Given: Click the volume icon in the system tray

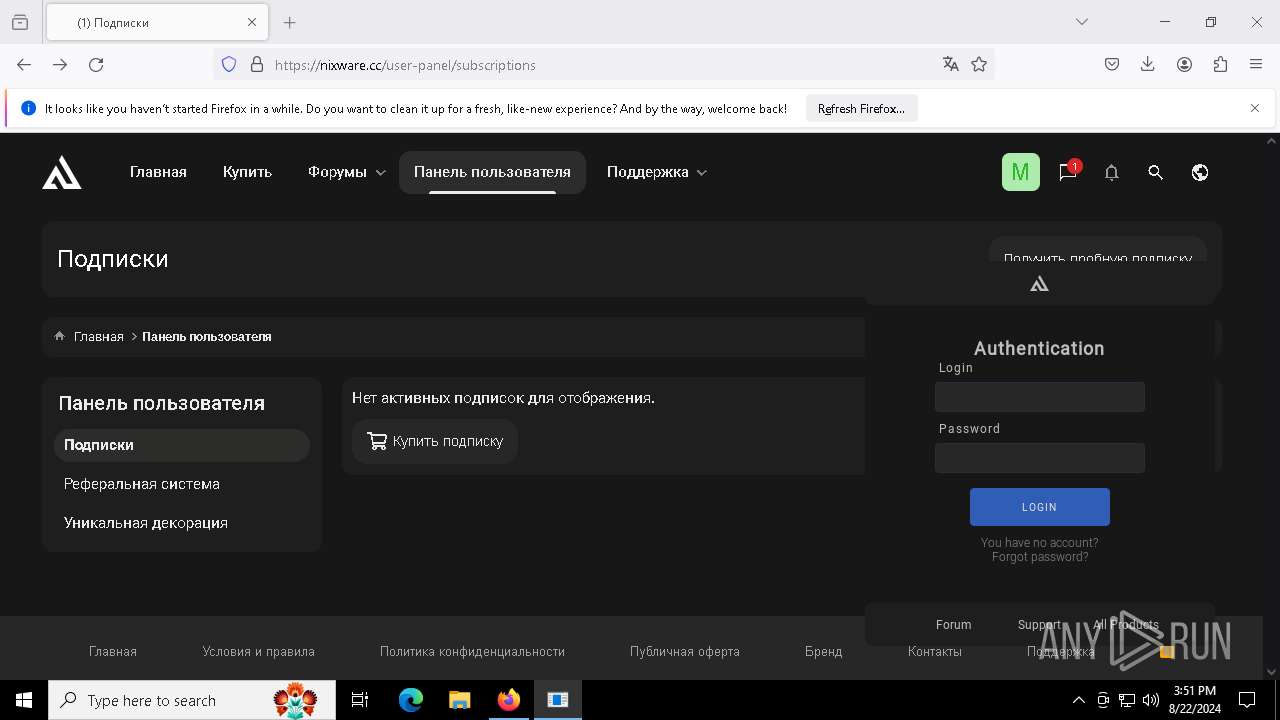Looking at the screenshot, I should (1151, 700).
